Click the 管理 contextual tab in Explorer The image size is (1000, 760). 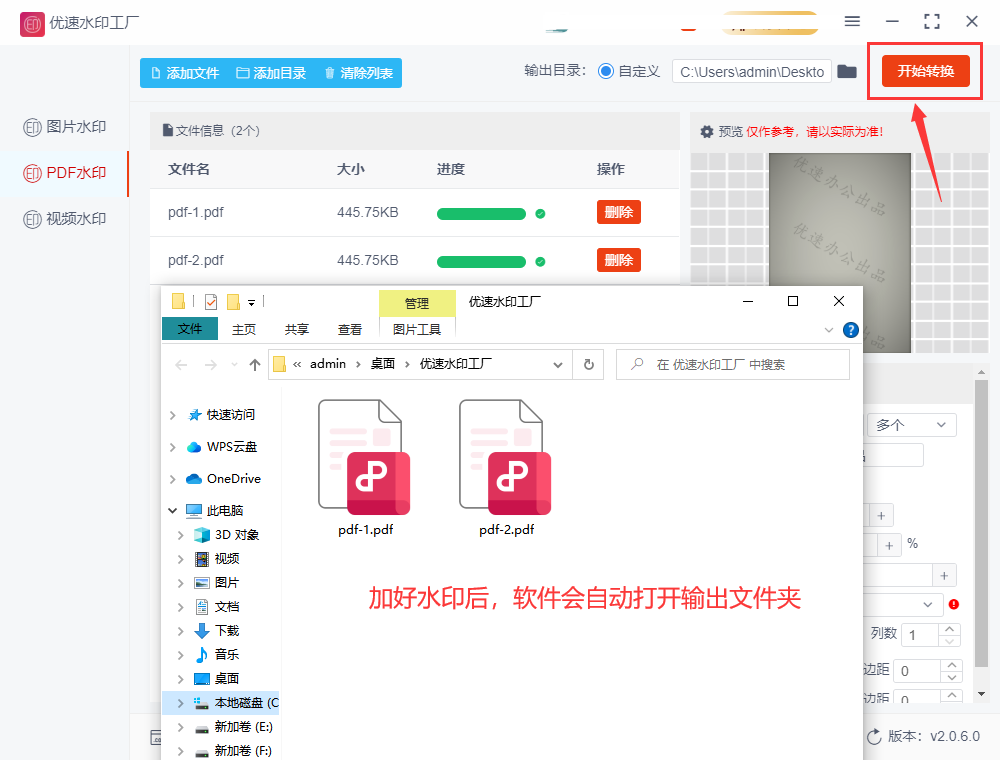pyautogui.click(x=417, y=303)
